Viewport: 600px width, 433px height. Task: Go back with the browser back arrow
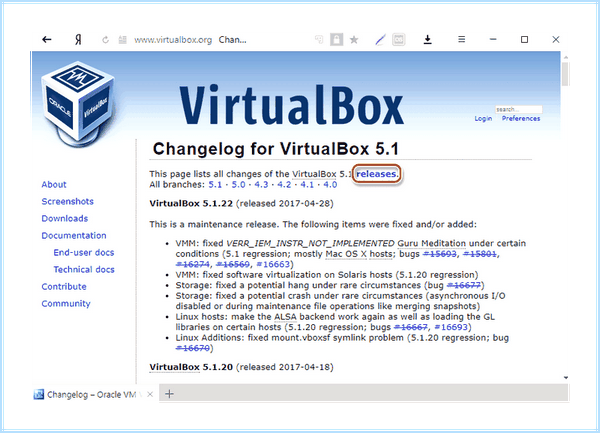coord(47,39)
